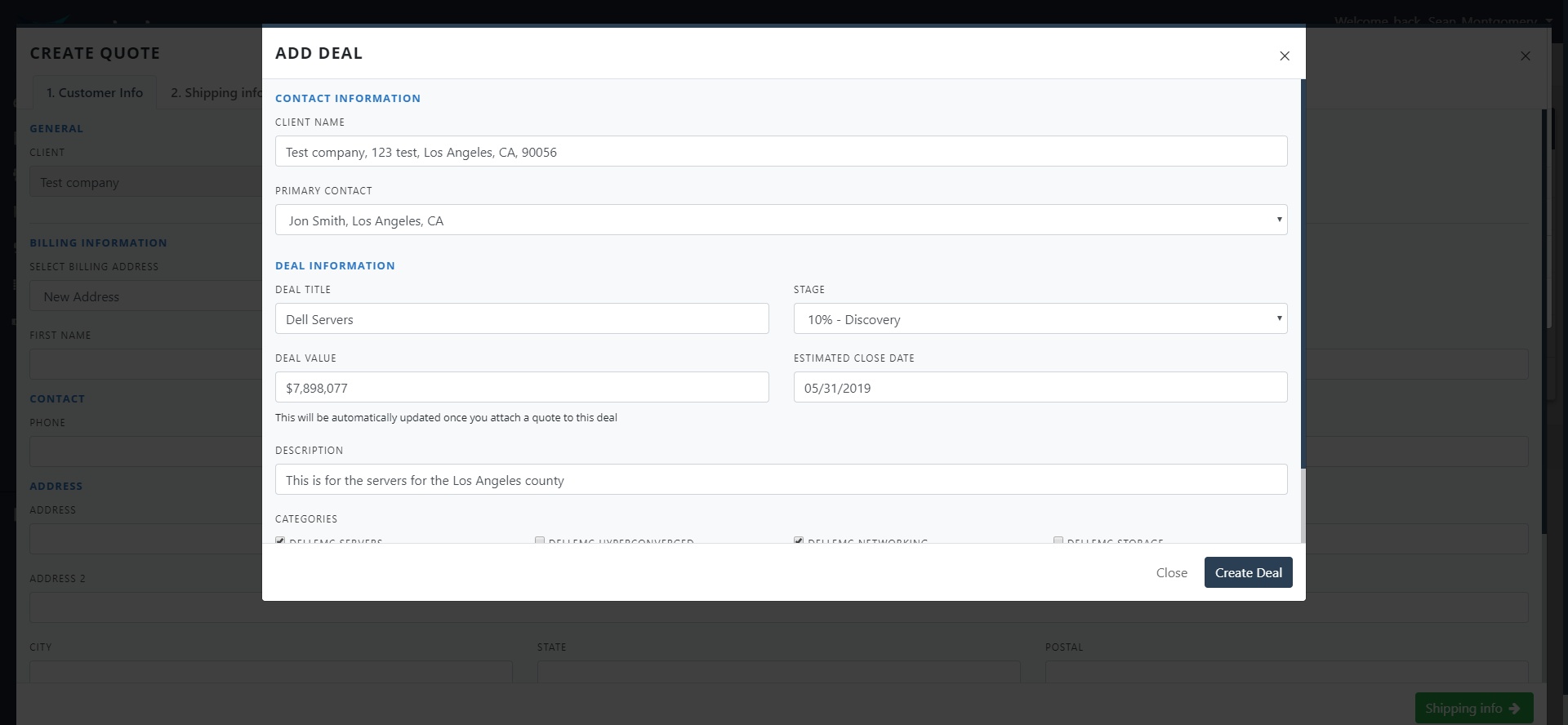This screenshot has width=1568, height=725.
Task: Click into the Description field about Los Angeles county
Action: 781,479
